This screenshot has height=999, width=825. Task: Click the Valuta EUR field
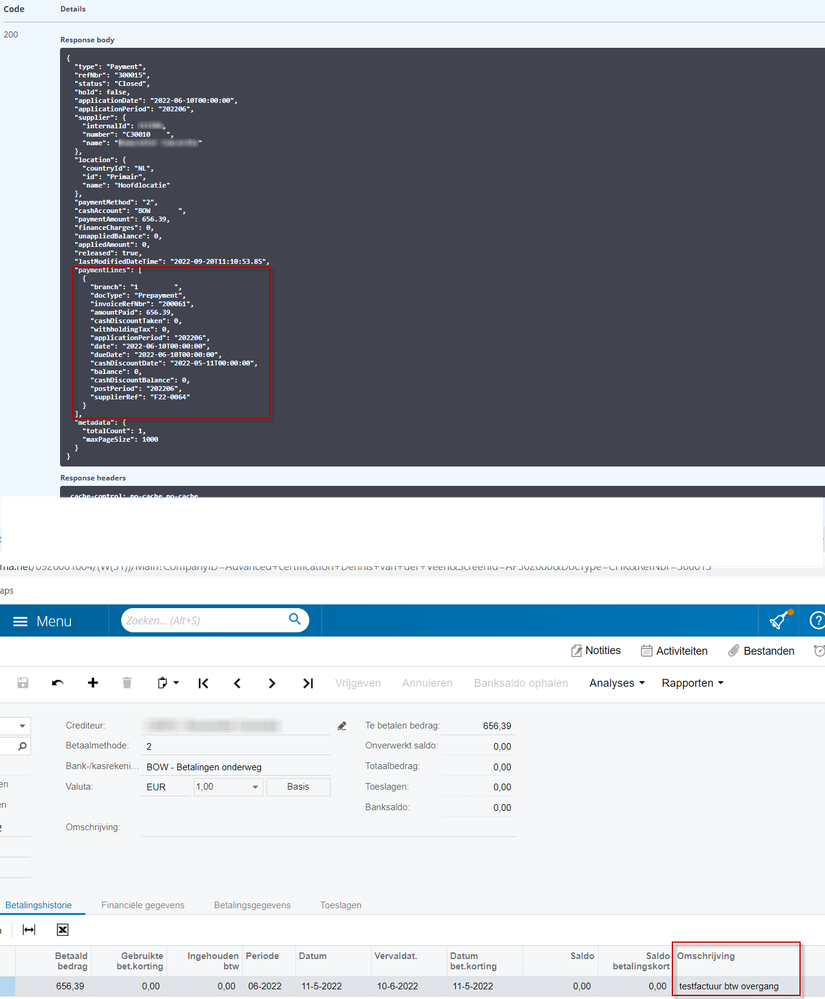pos(167,787)
